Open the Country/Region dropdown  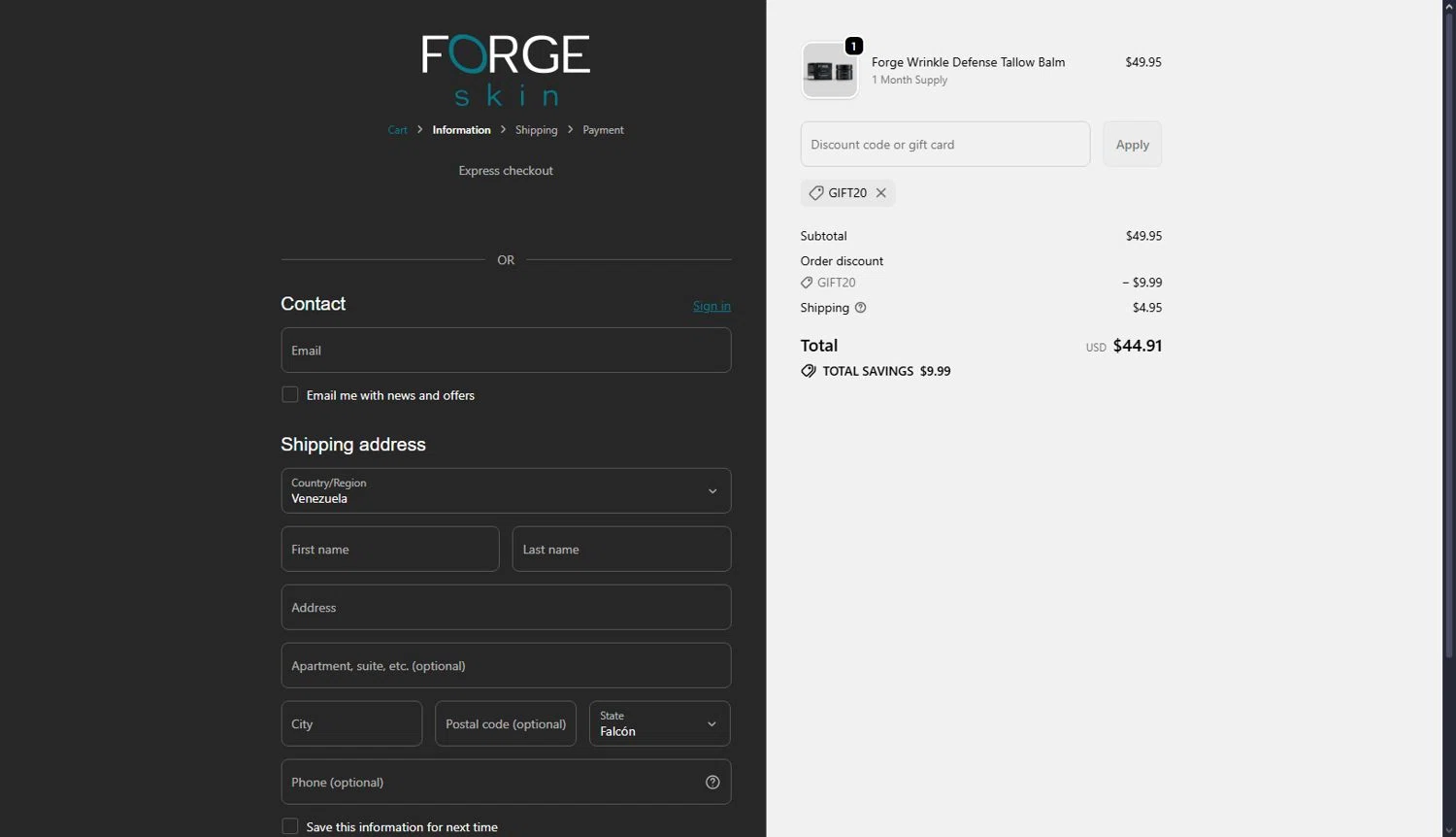coord(506,491)
